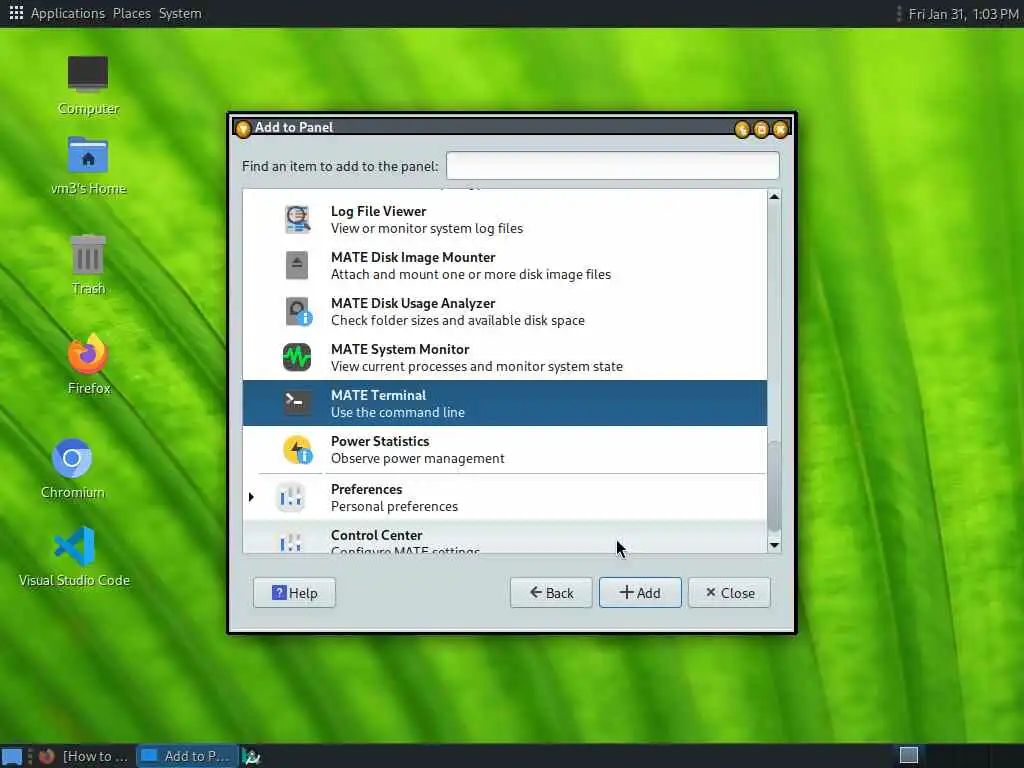Open the Computer desktop icon
This screenshot has width=1024, height=768.
(x=88, y=74)
